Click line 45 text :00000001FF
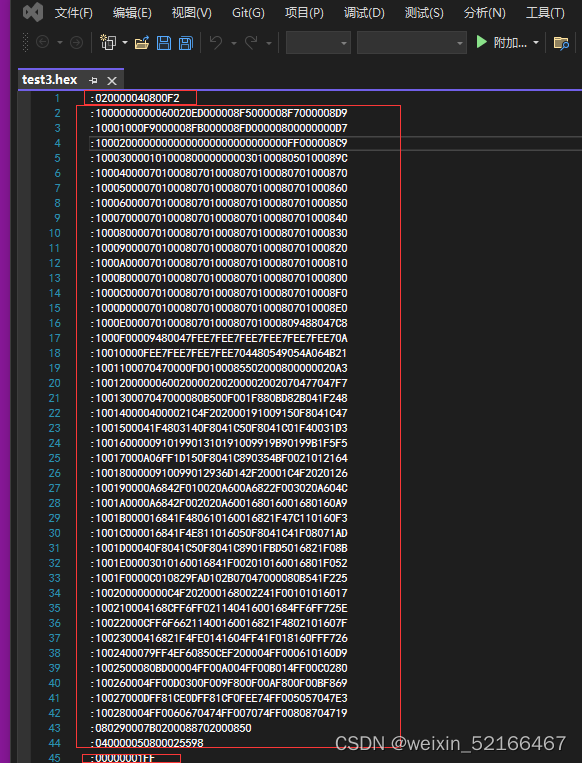582x763 pixels. click(123, 758)
